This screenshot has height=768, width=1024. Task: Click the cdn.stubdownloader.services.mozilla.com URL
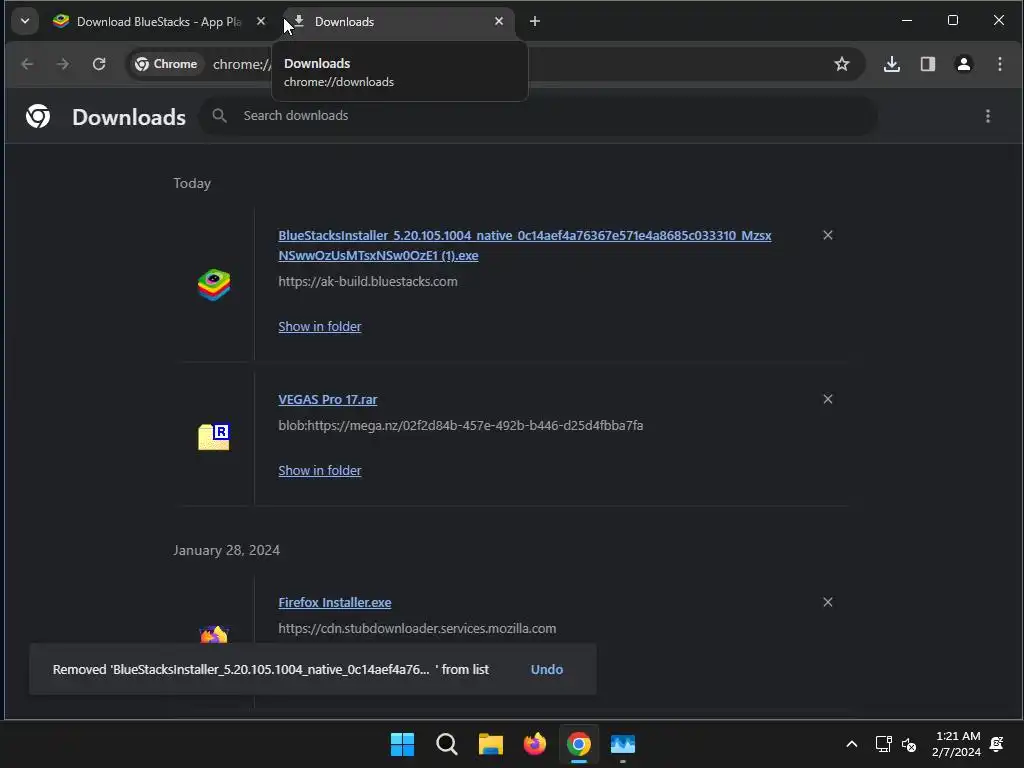click(417, 629)
